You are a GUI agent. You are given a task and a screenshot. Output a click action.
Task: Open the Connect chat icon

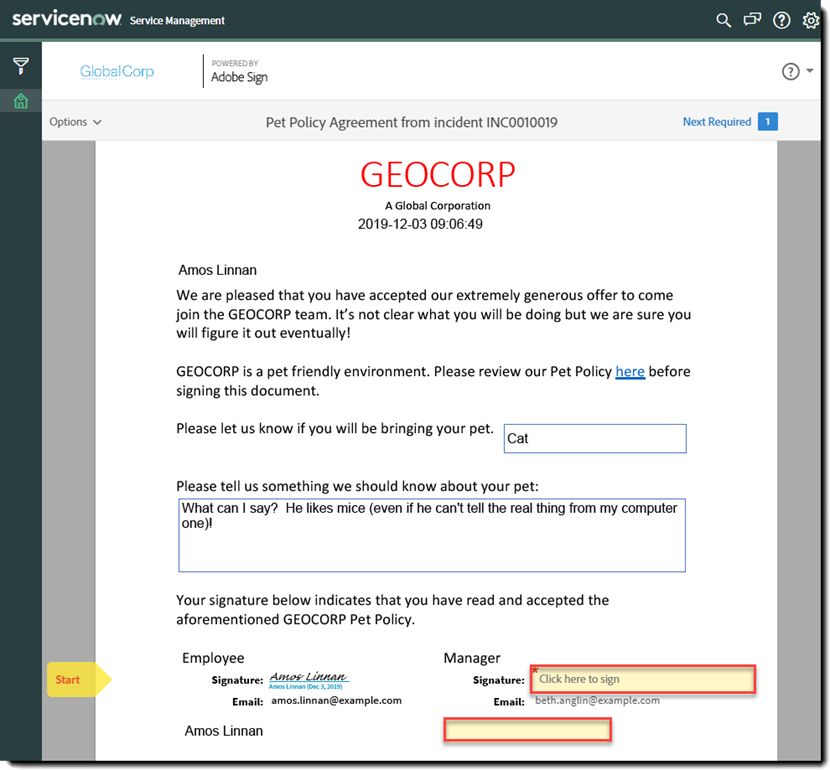click(752, 20)
